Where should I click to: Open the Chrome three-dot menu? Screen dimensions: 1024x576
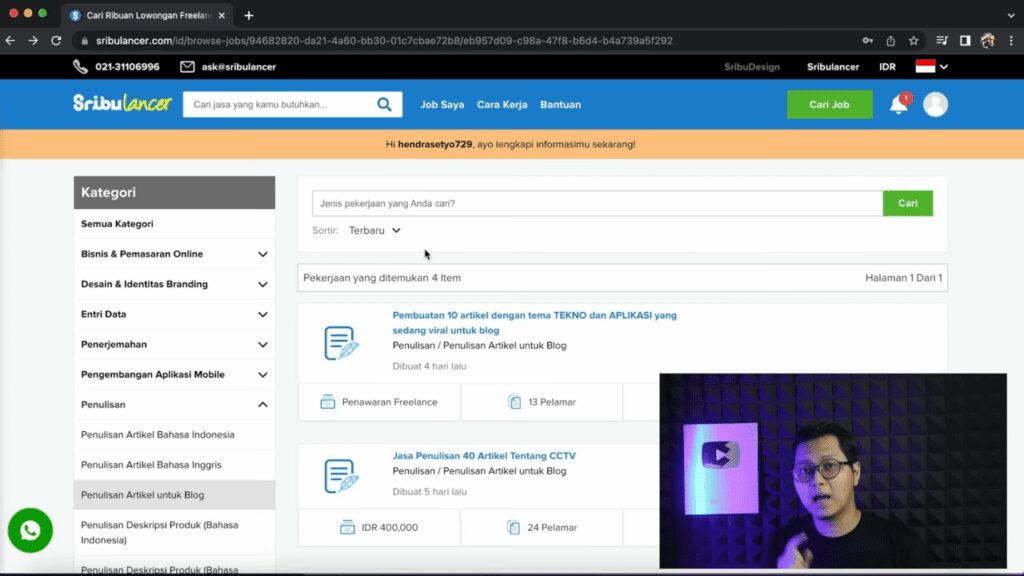(x=1011, y=40)
